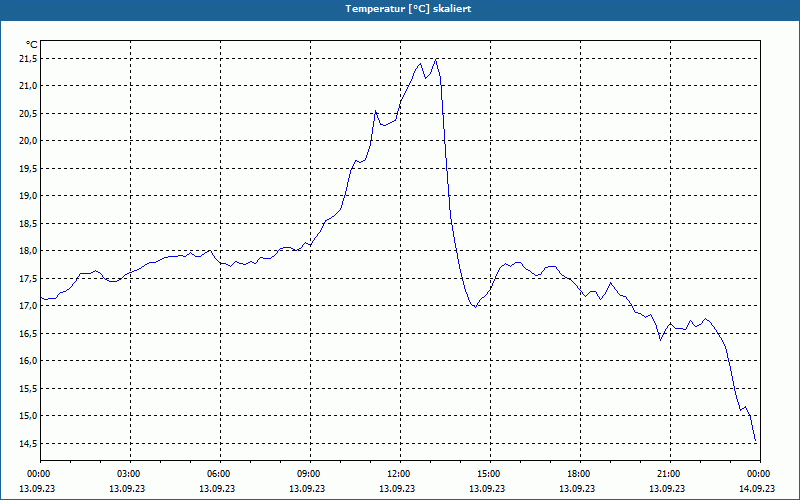Click the 21:00 time label

pyautogui.click(x=669, y=474)
